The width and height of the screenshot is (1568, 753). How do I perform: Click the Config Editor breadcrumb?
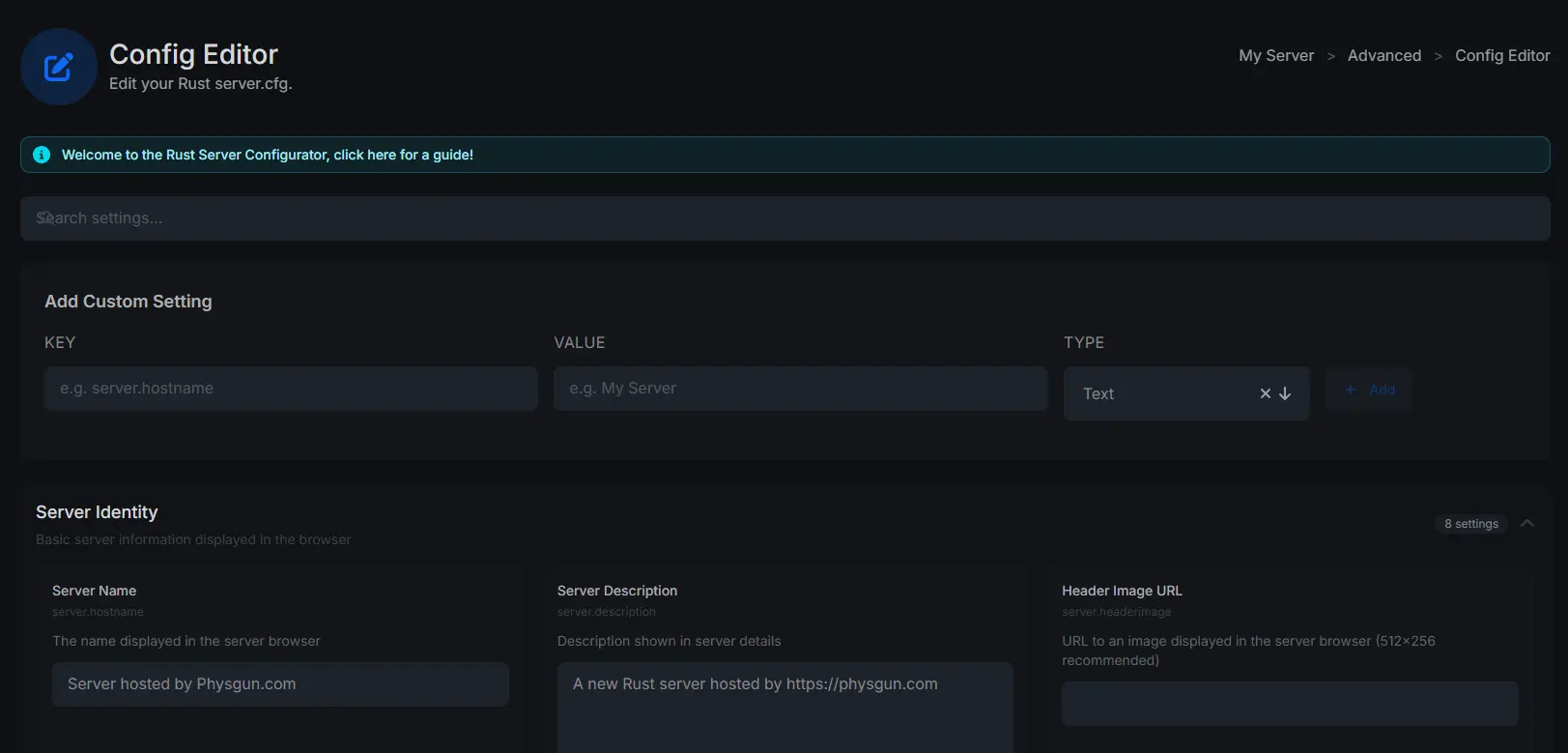point(1502,55)
